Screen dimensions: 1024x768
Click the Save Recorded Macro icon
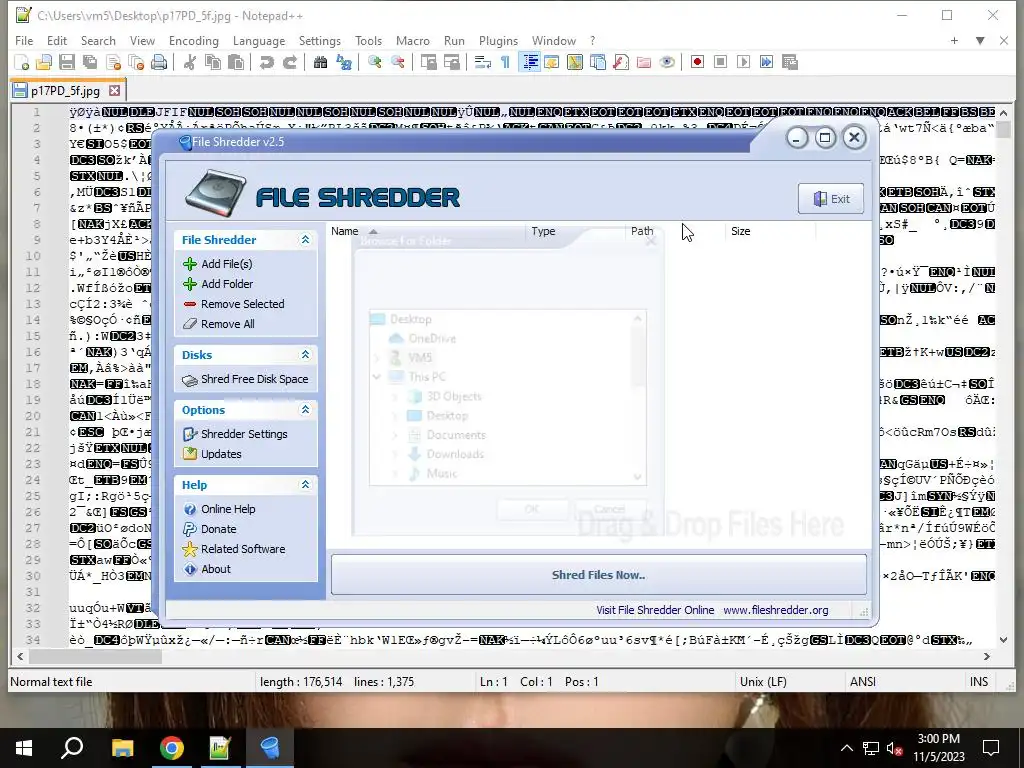(x=790, y=63)
